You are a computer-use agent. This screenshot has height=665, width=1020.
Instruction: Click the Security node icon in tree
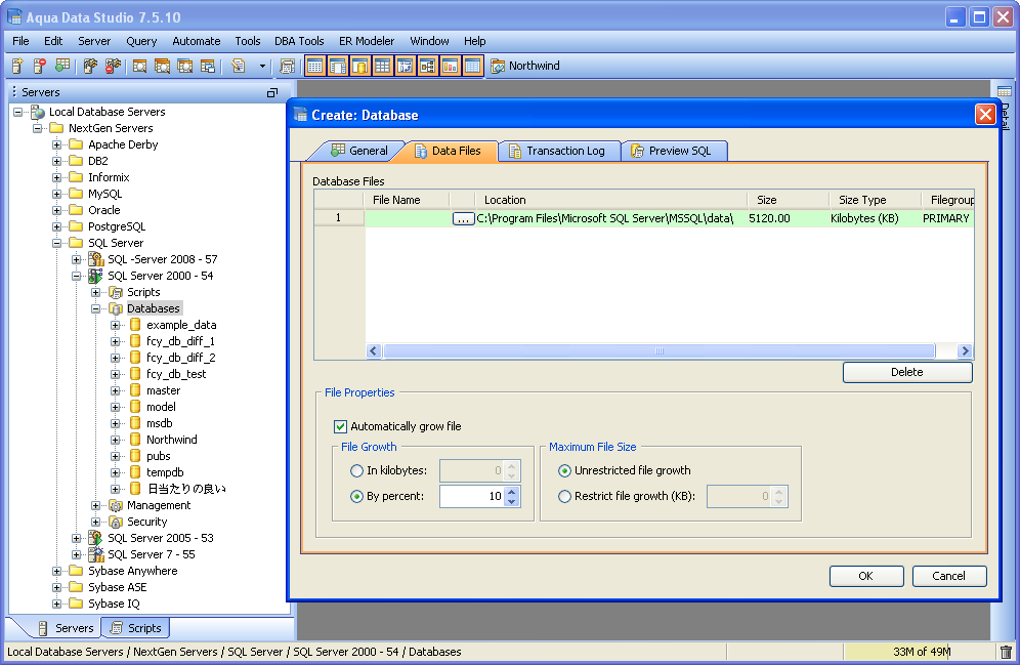pyautogui.click(x=115, y=522)
